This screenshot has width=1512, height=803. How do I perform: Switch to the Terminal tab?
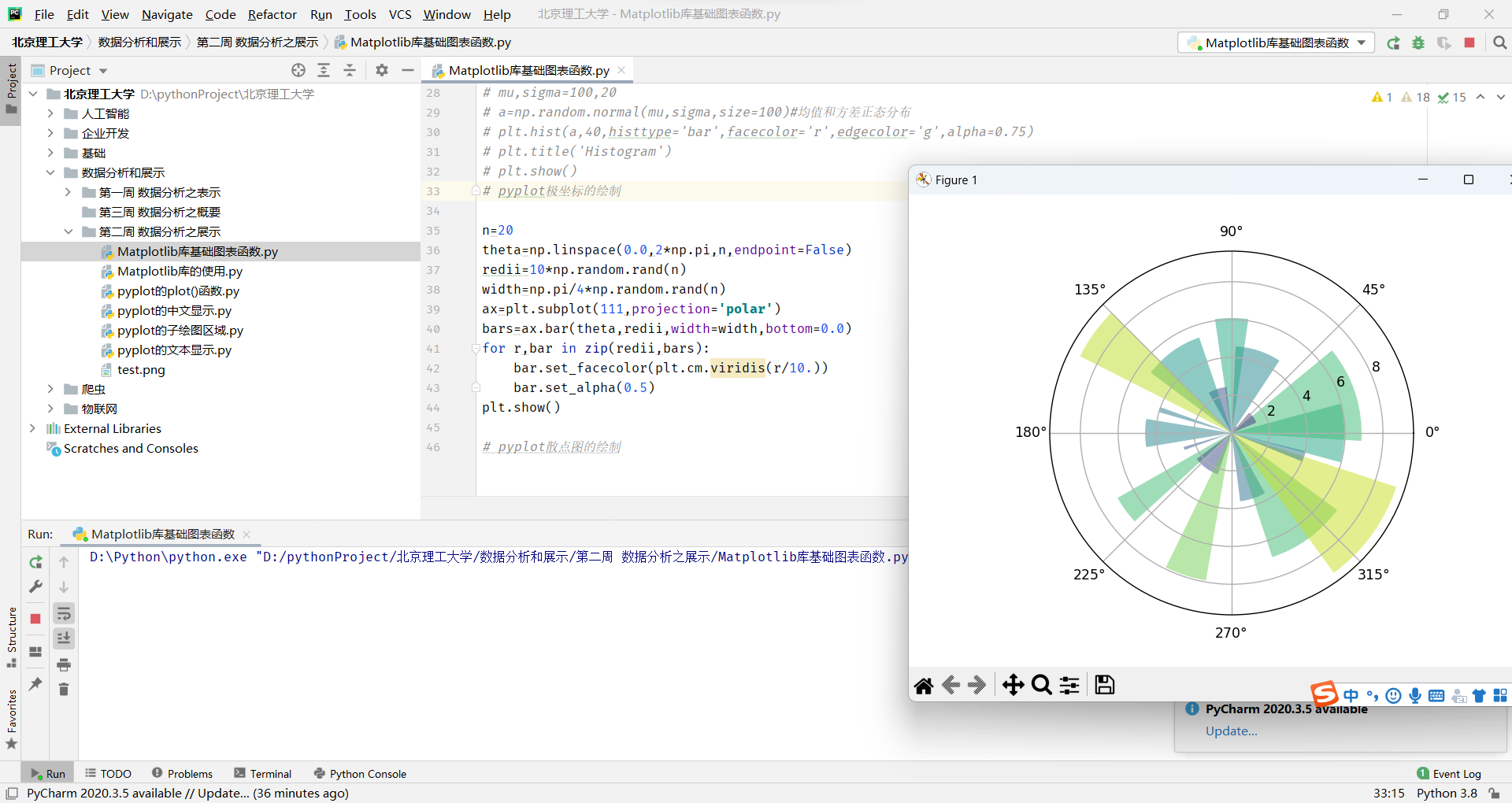click(x=263, y=774)
